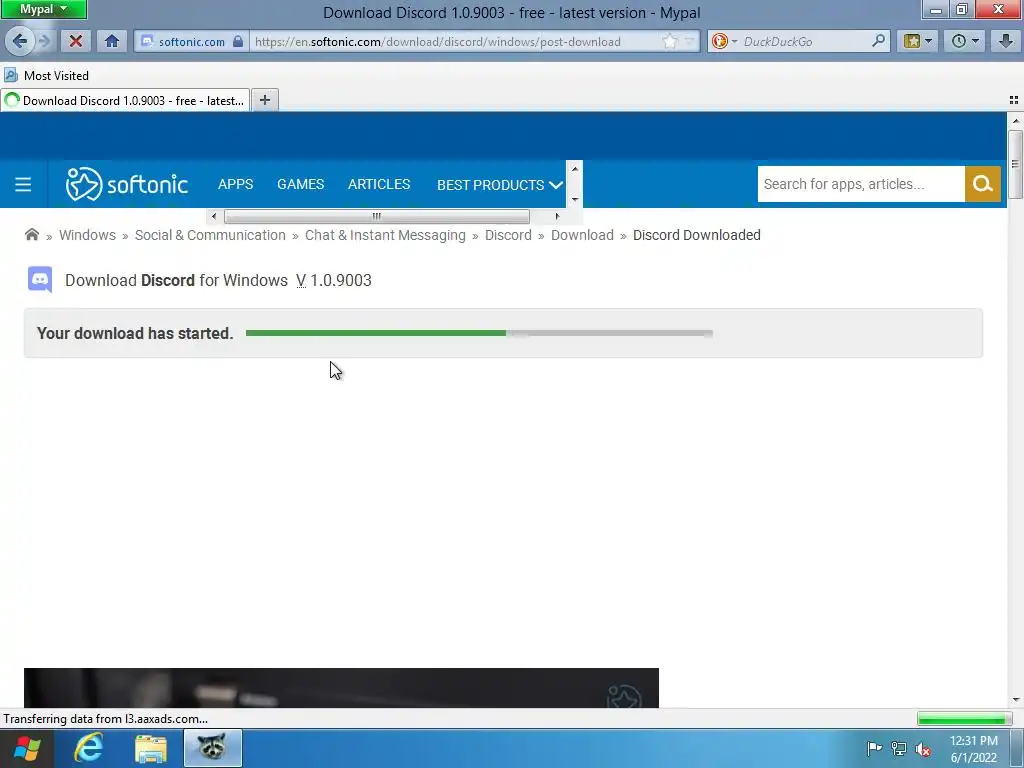Open the Action Center flag icon
This screenshot has height=768, width=1024.
874,748
